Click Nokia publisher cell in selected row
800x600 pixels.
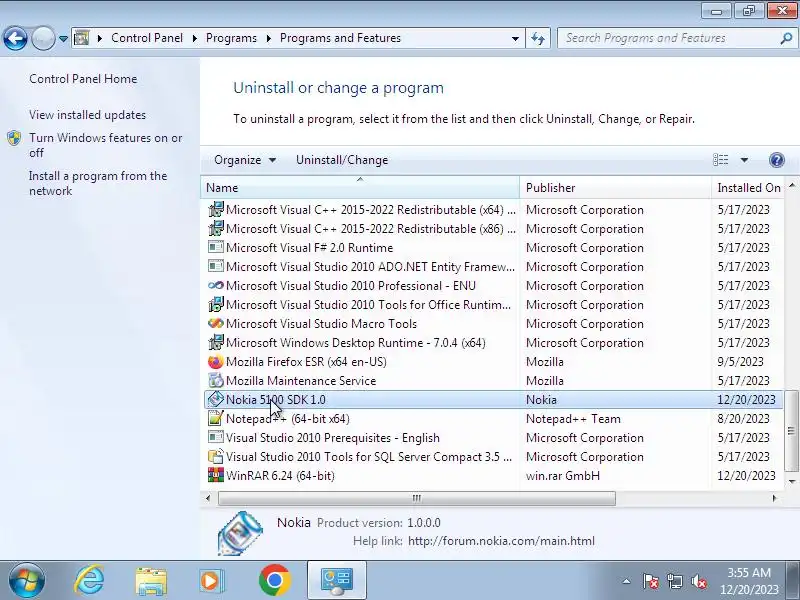541,400
